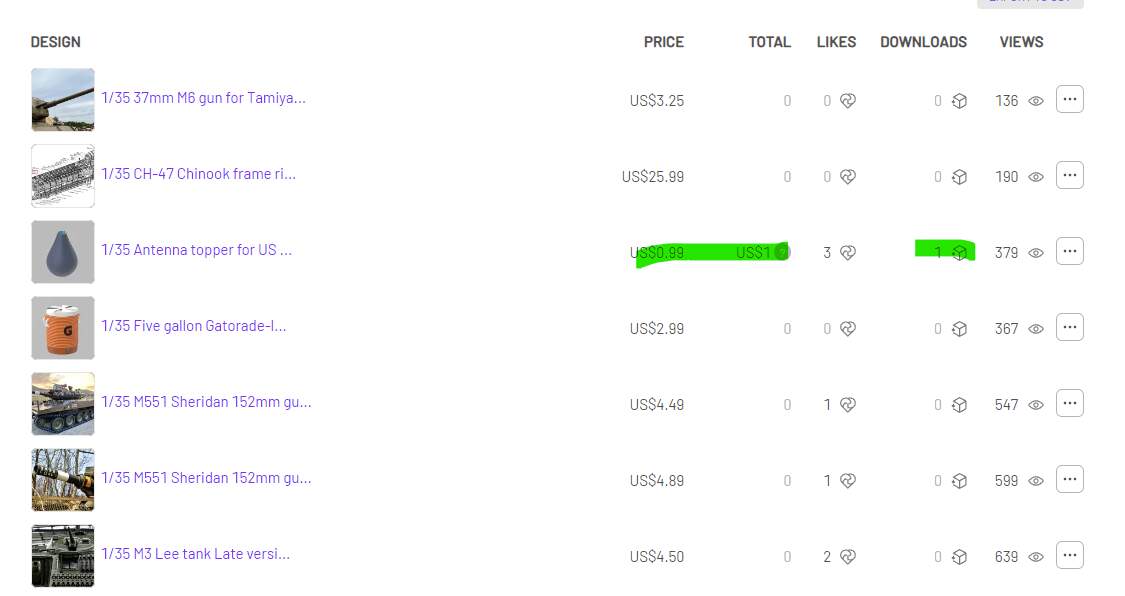This screenshot has width=1125, height=596.
Task: Click views eye icon for US$4.89 Sheridan row
Action: pyautogui.click(x=1036, y=481)
